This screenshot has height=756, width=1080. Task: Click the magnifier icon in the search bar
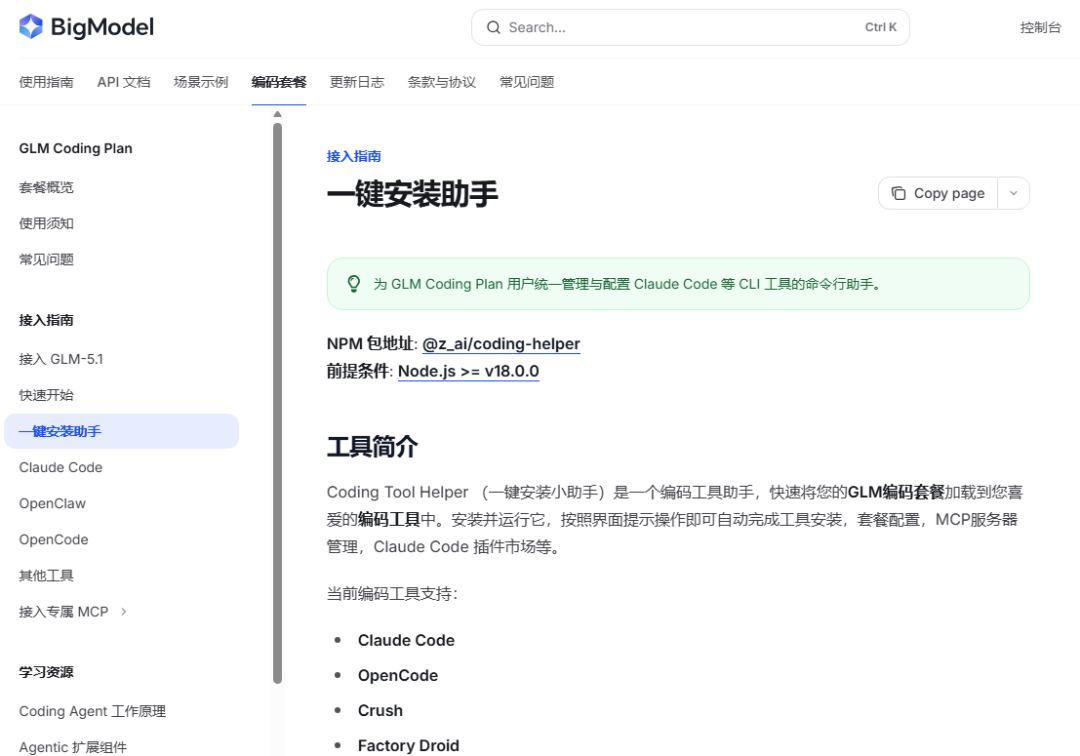[x=494, y=27]
